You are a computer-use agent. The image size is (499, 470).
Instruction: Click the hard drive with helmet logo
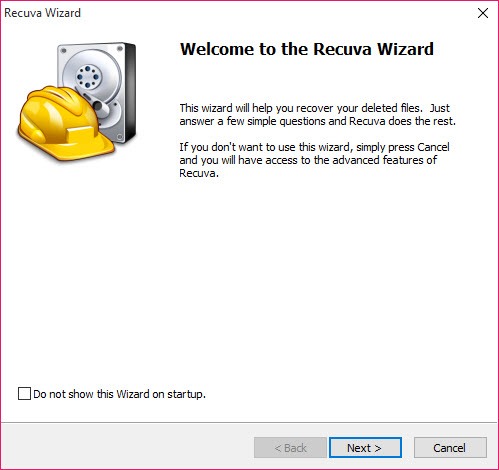pyautogui.click(x=77, y=102)
